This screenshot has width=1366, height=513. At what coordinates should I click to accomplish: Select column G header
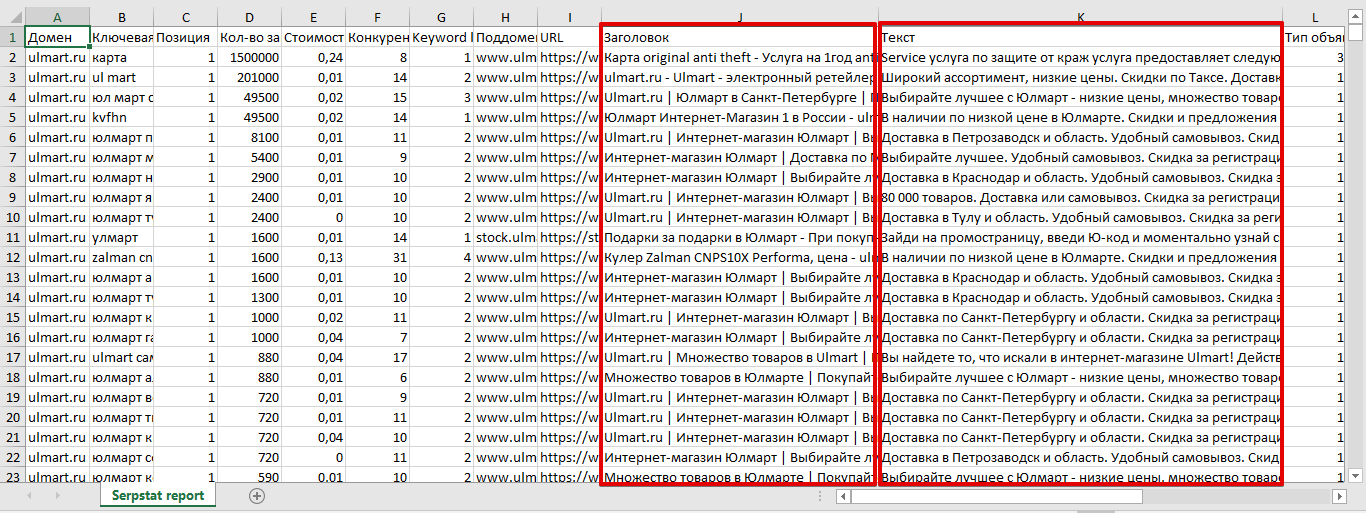(x=441, y=18)
